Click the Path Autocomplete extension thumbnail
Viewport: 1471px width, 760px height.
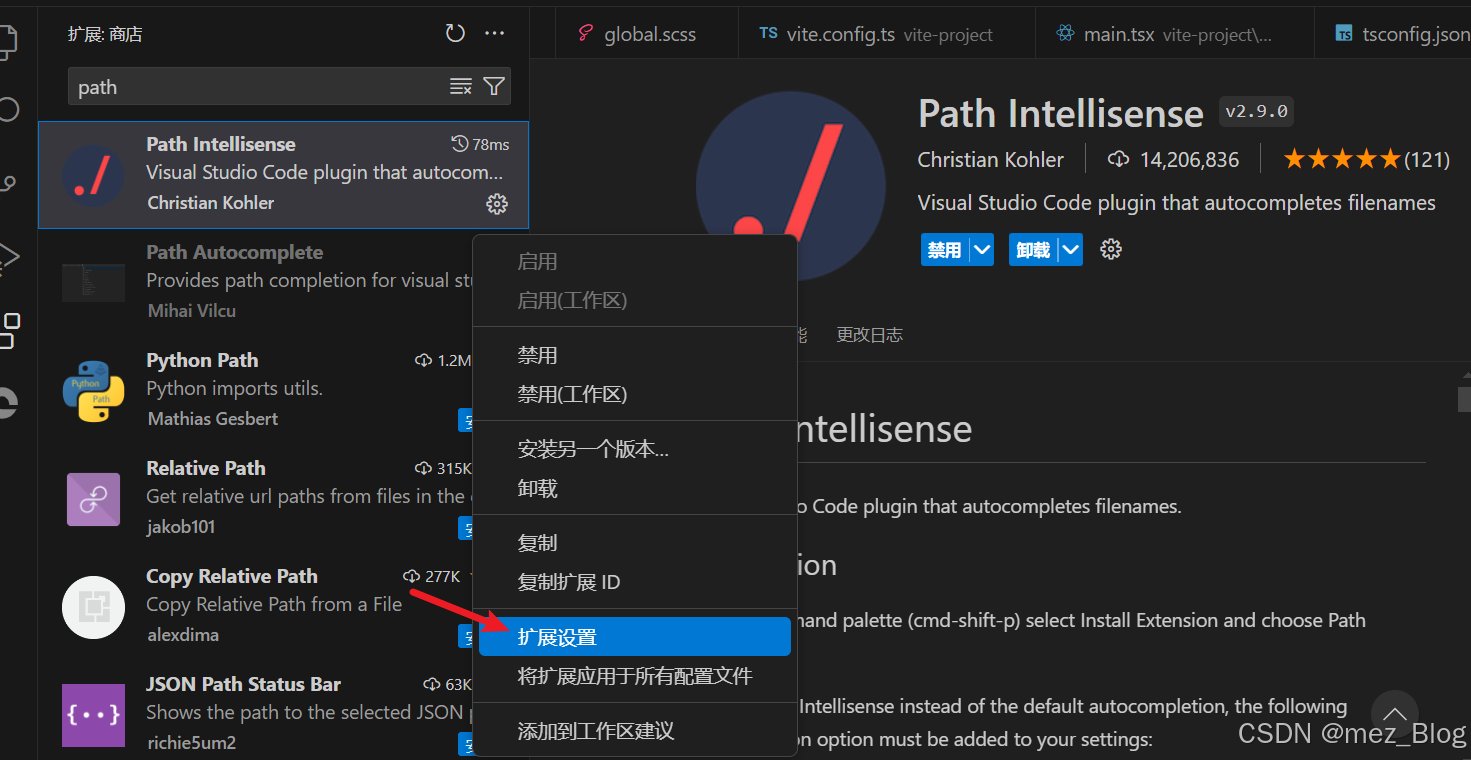[x=93, y=283]
